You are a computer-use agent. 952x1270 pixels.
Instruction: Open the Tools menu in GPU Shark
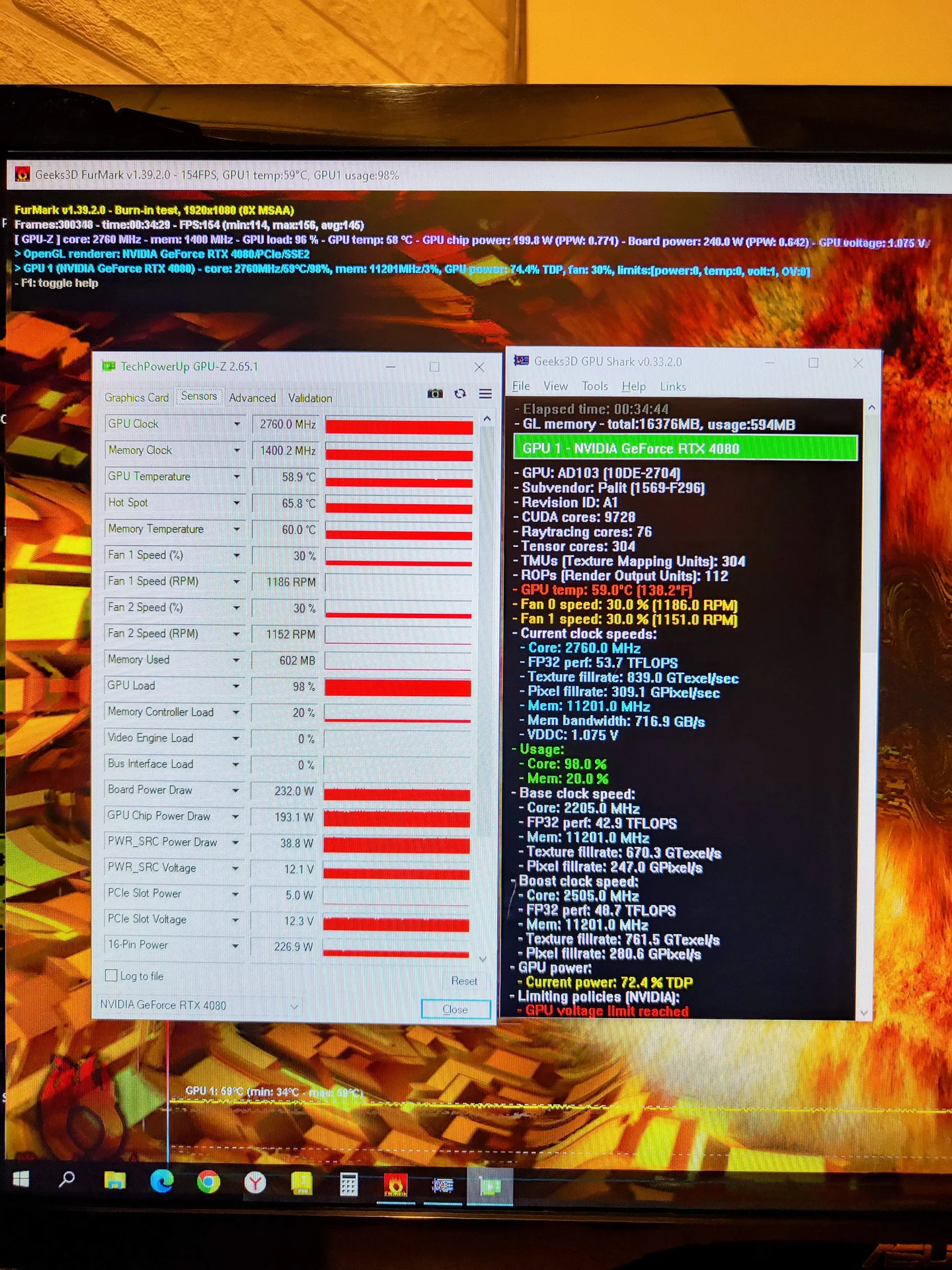[595, 386]
